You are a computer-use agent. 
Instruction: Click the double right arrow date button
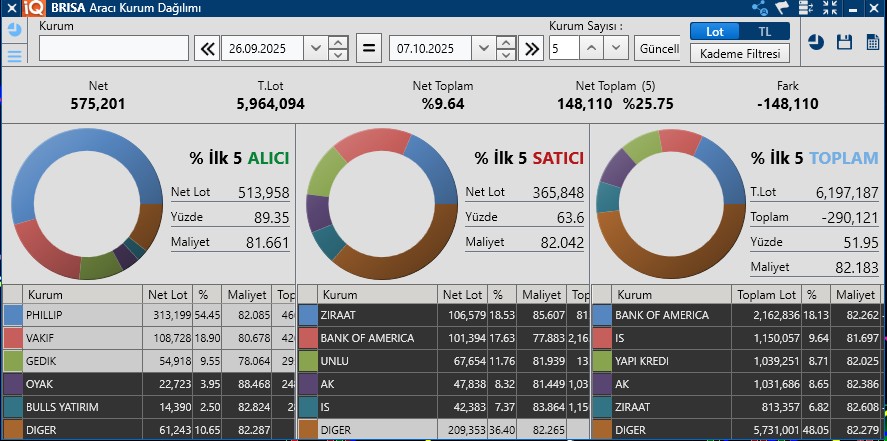(532, 49)
